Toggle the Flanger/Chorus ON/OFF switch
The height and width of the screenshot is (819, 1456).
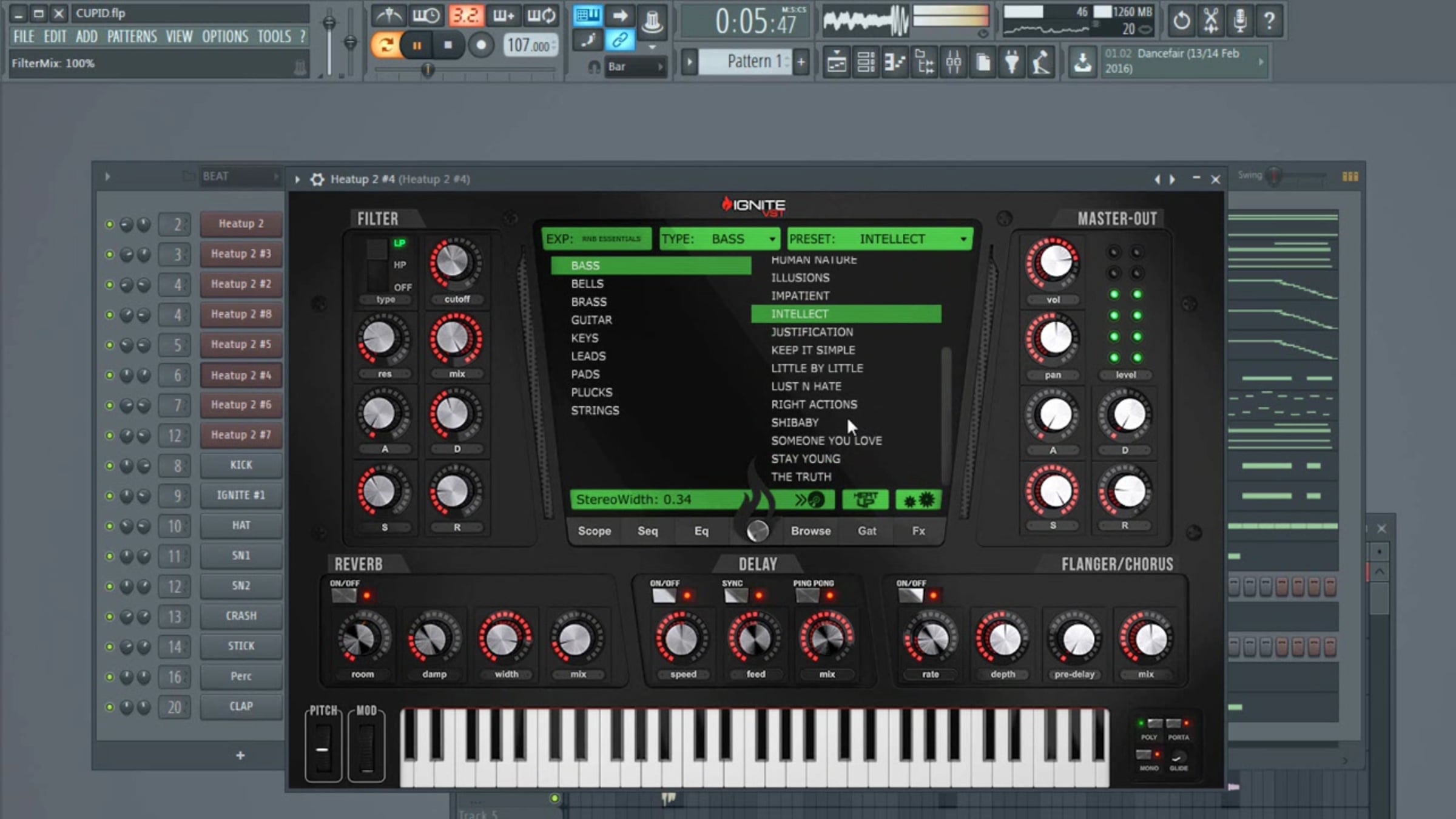coord(910,595)
